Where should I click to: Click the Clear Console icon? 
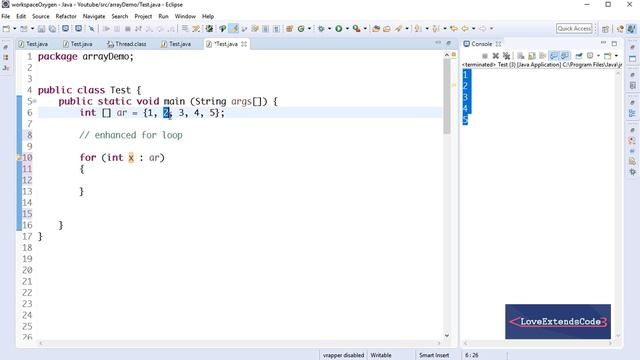click(x=521, y=56)
